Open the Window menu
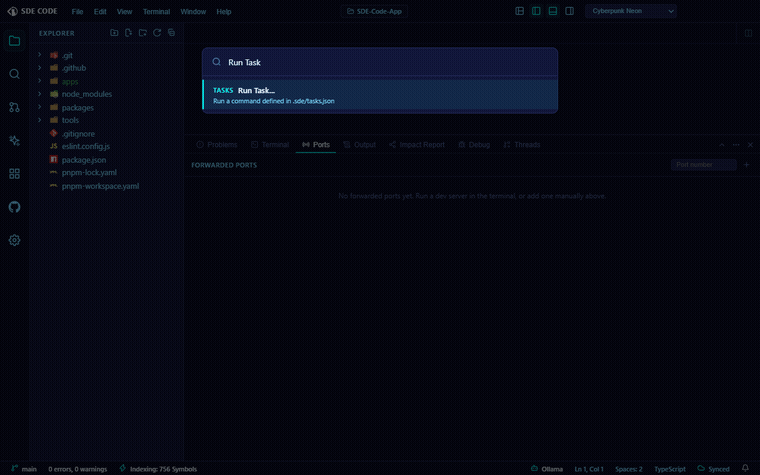 tap(193, 12)
